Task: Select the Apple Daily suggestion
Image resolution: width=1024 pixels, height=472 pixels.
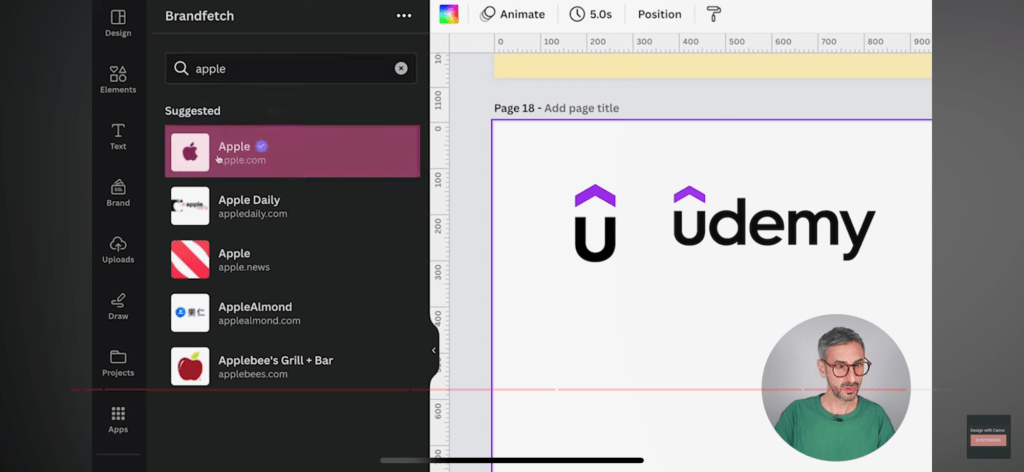Action: pos(292,206)
